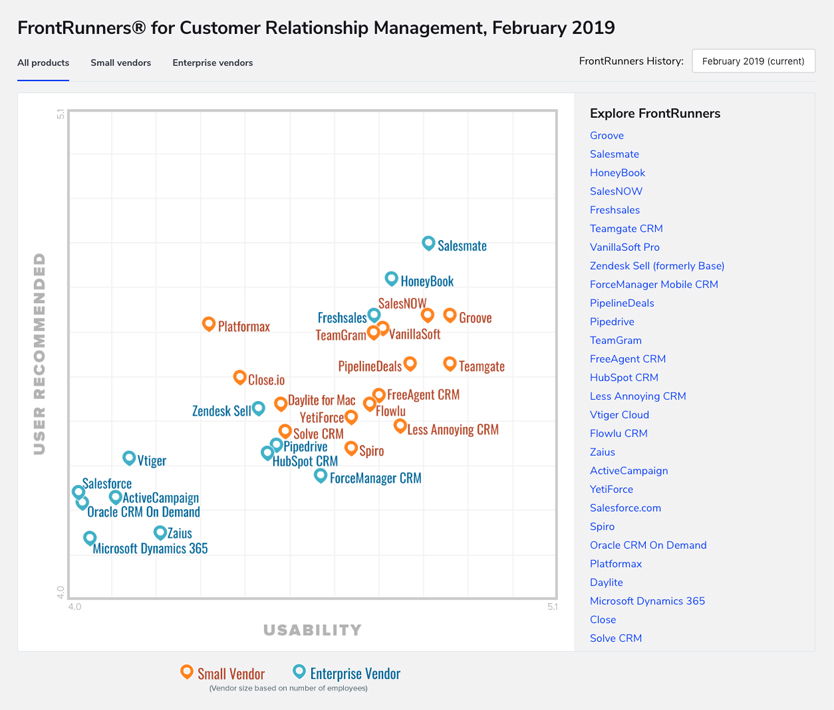Follow the ActiveCampaign sidebar link

click(x=629, y=471)
